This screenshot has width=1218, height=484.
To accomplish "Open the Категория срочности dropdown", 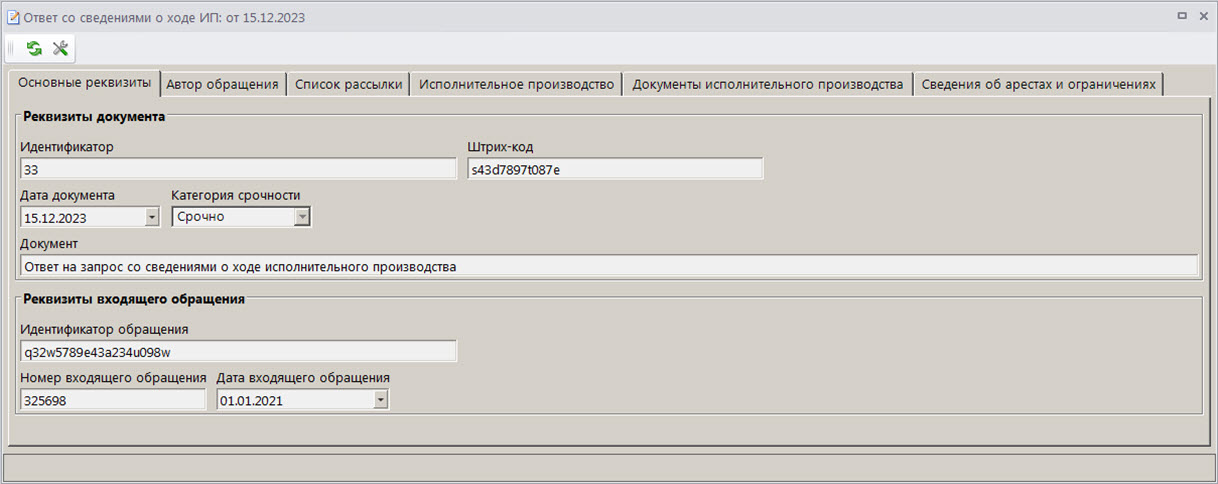I will click(x=301, y=217).
